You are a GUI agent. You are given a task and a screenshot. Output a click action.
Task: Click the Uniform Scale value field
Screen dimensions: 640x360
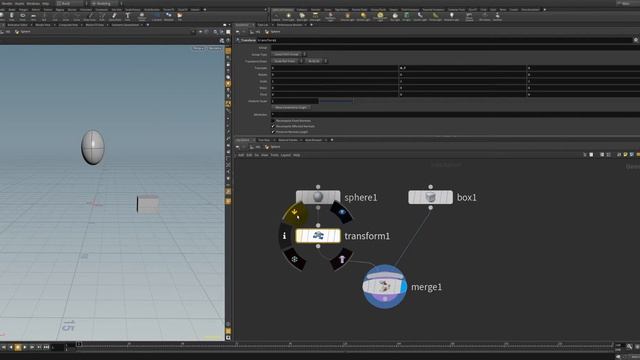tap(294, 101)
